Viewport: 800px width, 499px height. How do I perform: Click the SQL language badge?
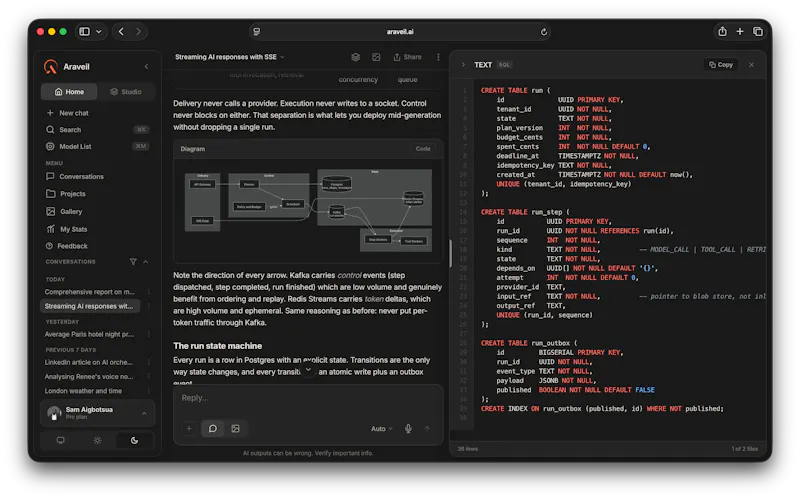(504, 65)
